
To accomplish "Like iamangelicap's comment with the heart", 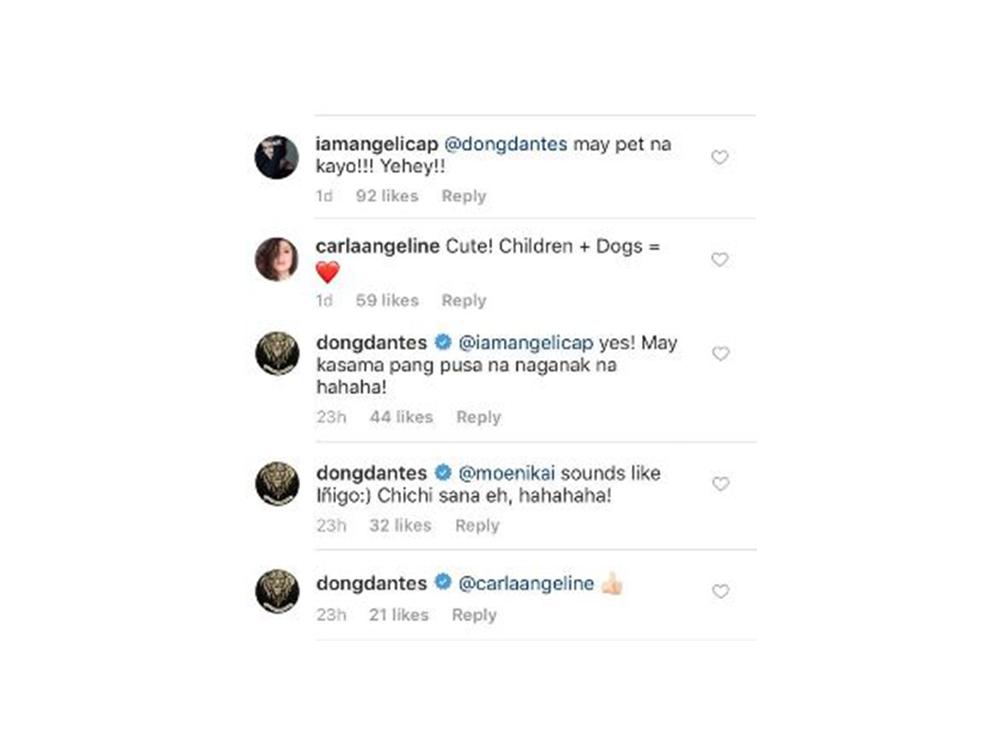I will point(719,157).
